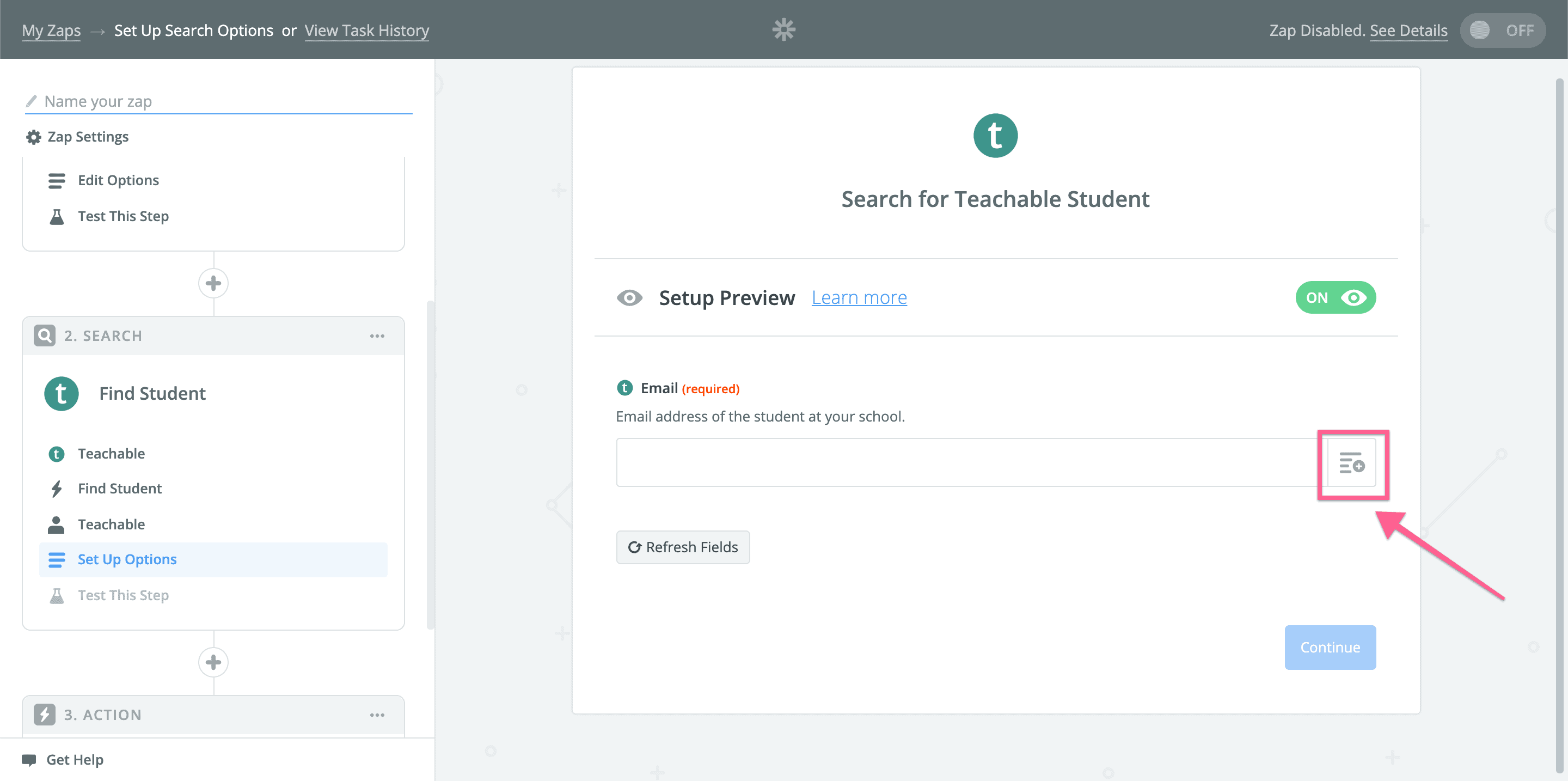Click the My Zaps breadcrumb link
Image resolution: width=1568 pixels, height=781 pixels.
click(x=51, y=30)
